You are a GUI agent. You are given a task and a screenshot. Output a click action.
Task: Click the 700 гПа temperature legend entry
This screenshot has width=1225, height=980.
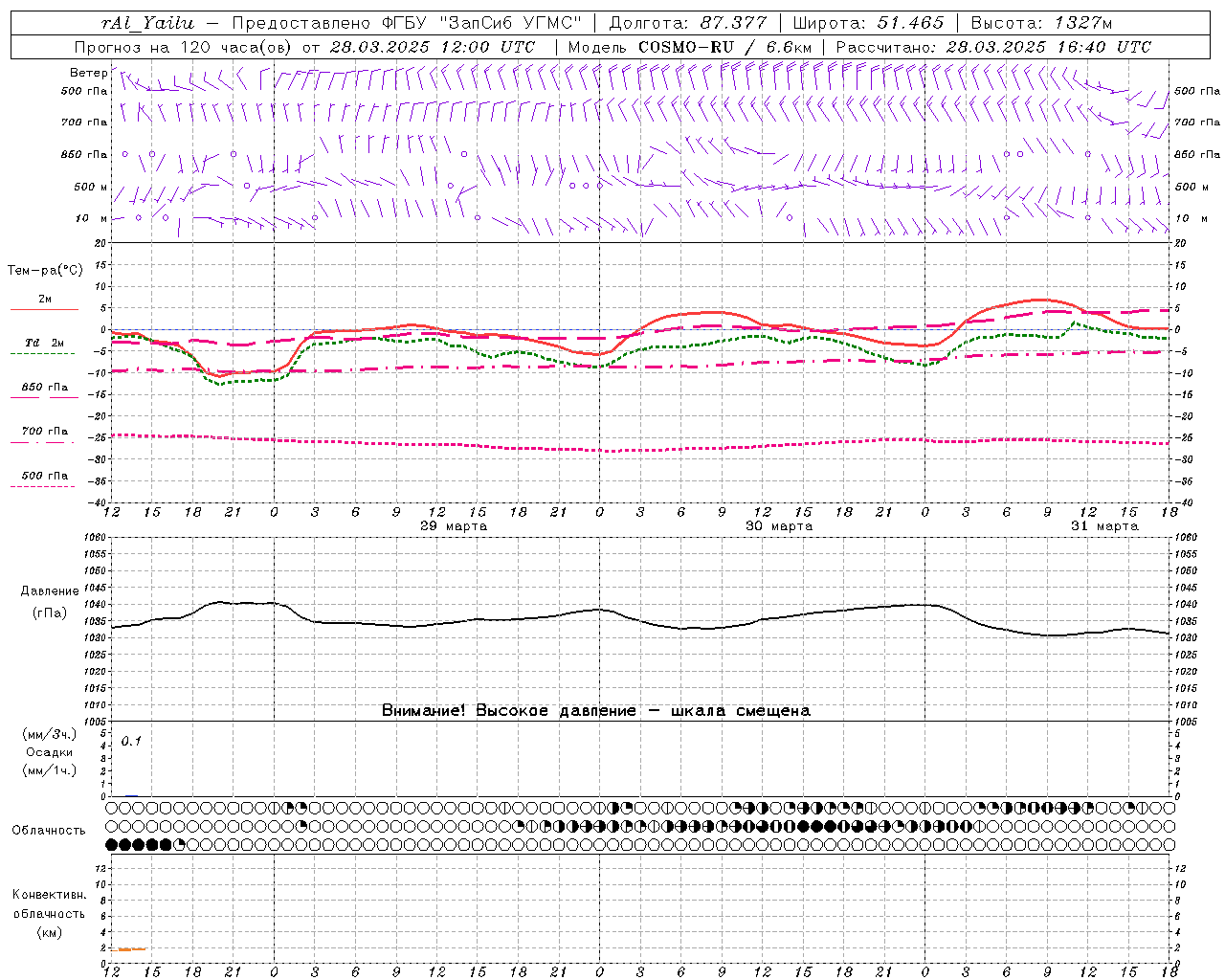45,432
